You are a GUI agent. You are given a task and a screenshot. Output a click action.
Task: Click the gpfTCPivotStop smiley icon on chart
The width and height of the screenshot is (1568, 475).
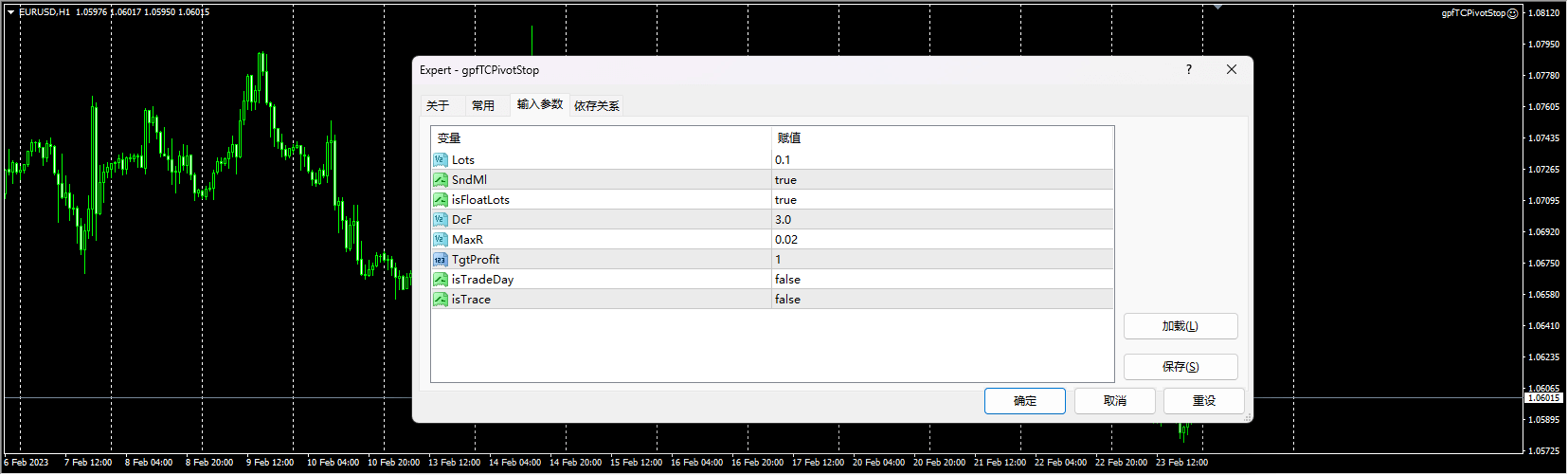(x=1512, y=13)
